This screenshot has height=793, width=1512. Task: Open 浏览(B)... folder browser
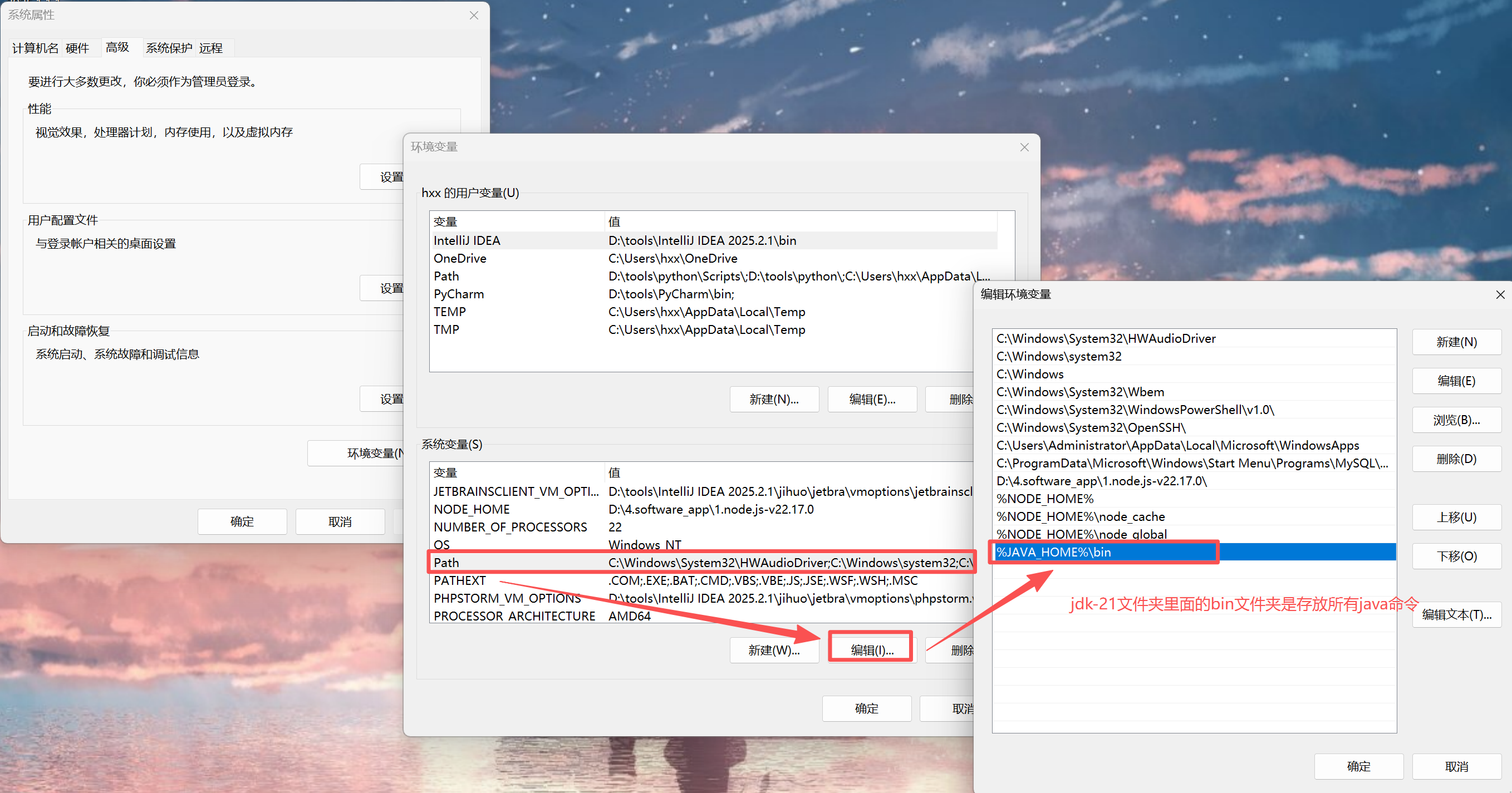(x=1456, y=420)
